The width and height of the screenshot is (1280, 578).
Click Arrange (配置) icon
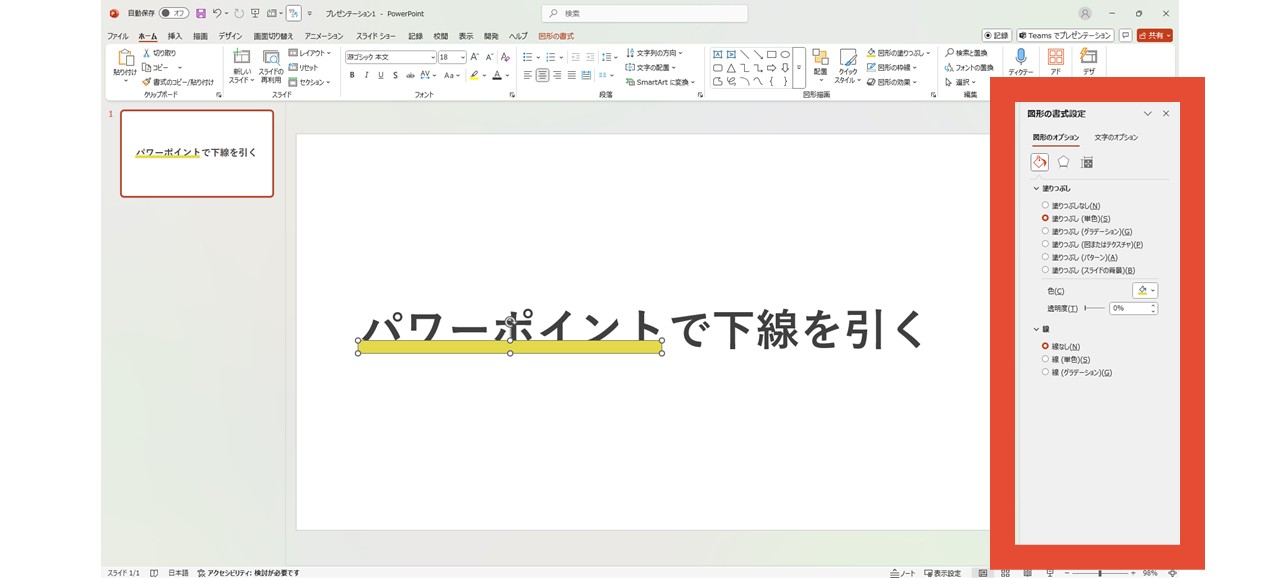(x=820, y=57)
